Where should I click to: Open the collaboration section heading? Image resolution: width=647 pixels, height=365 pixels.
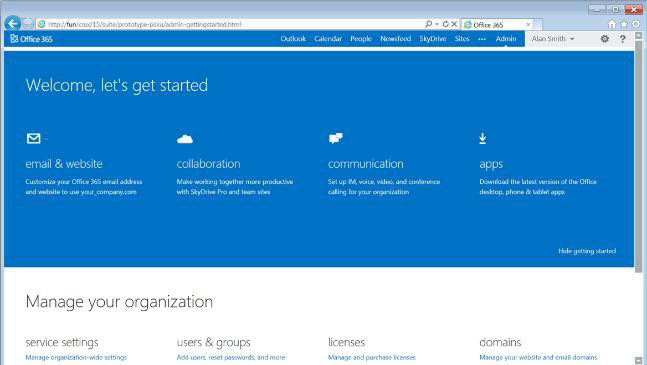208,164
